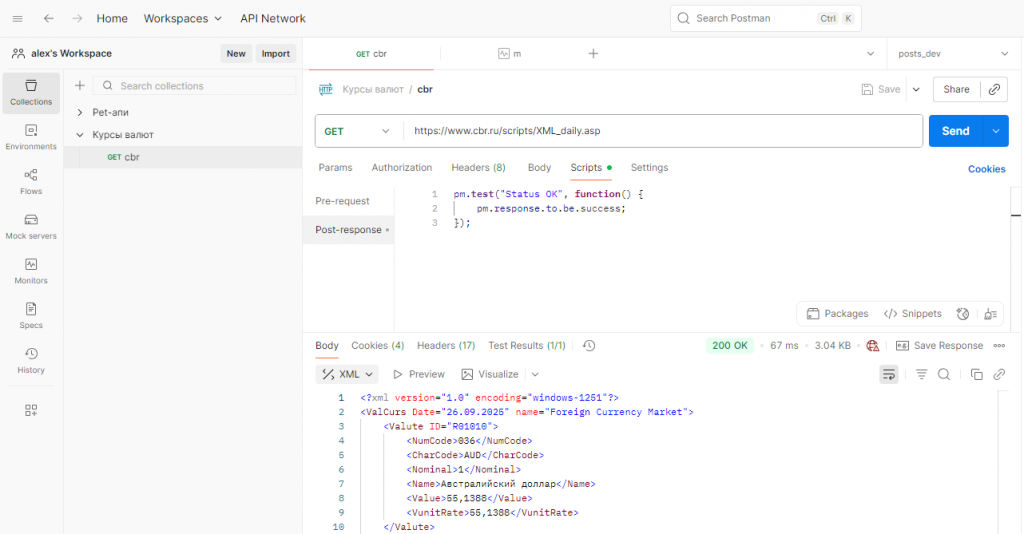This screenshot has height=534, width=1024.
Task: Open the Mock servers sidebar section
Action: pos(31,226)
